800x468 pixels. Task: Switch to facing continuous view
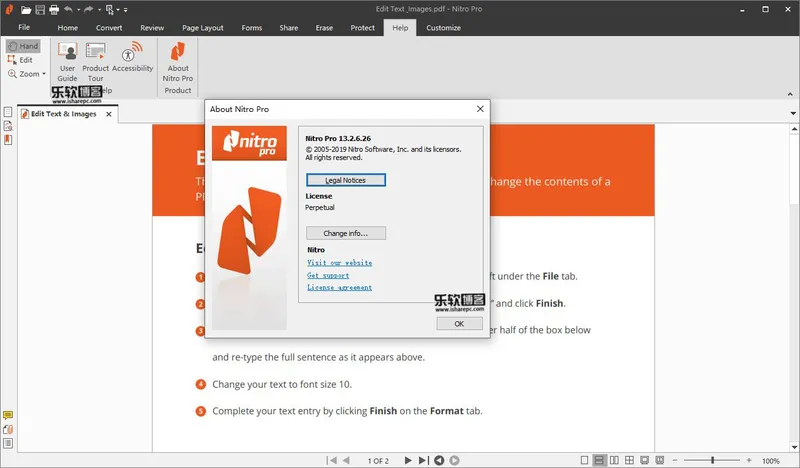tap(630, 460)
